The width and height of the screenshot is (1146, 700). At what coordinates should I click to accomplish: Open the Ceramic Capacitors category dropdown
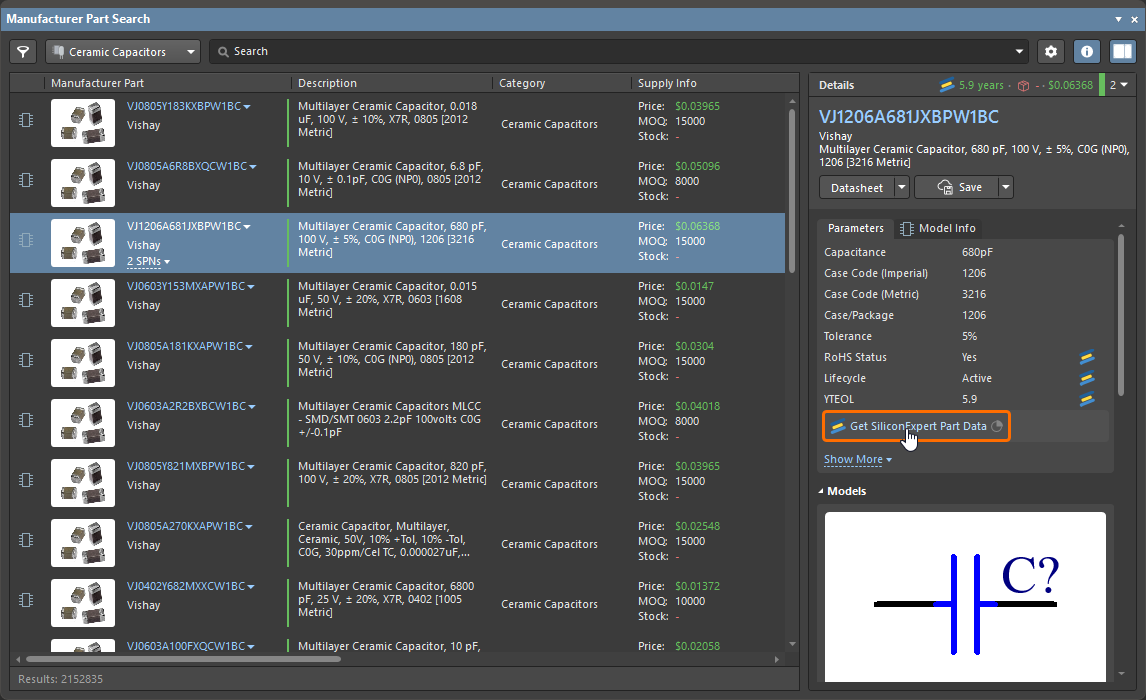coord(123,52)
